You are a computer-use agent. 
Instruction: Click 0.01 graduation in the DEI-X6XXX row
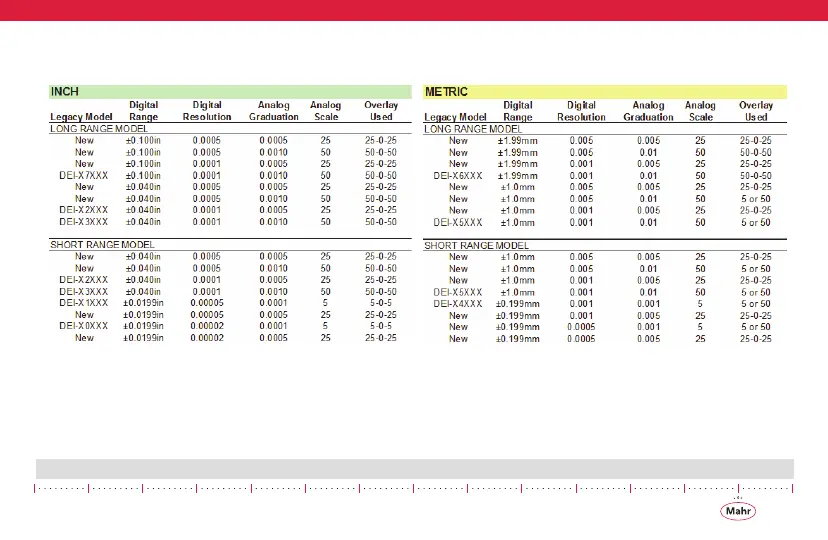click(x=648, y=176)
